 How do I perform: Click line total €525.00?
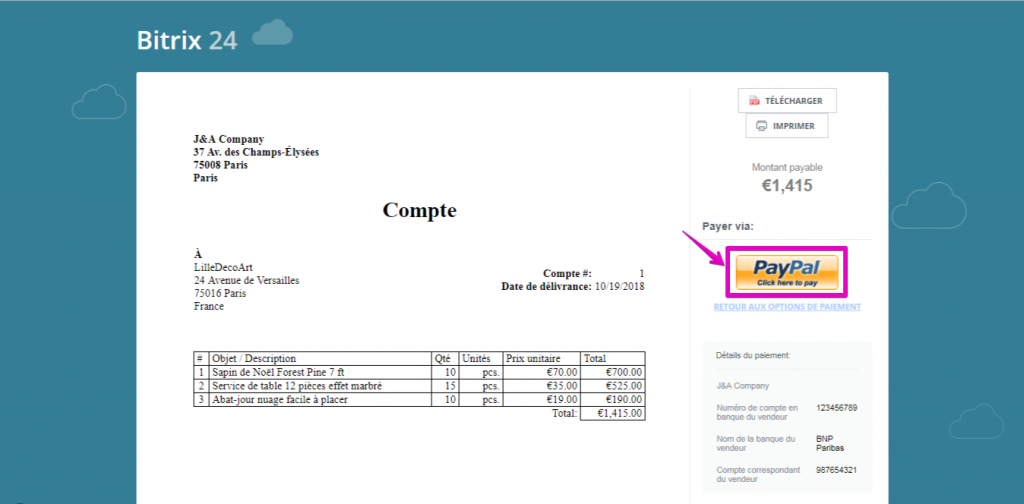coord(624,386)
